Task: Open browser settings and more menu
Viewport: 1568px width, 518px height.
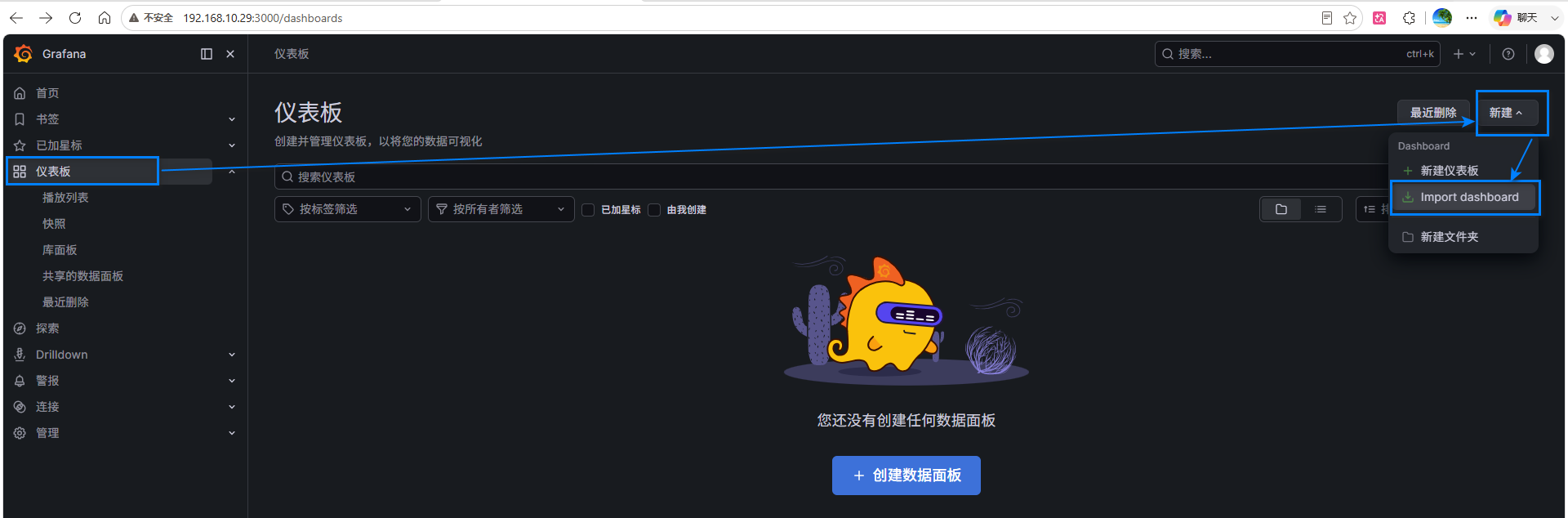Action: 1472,18
